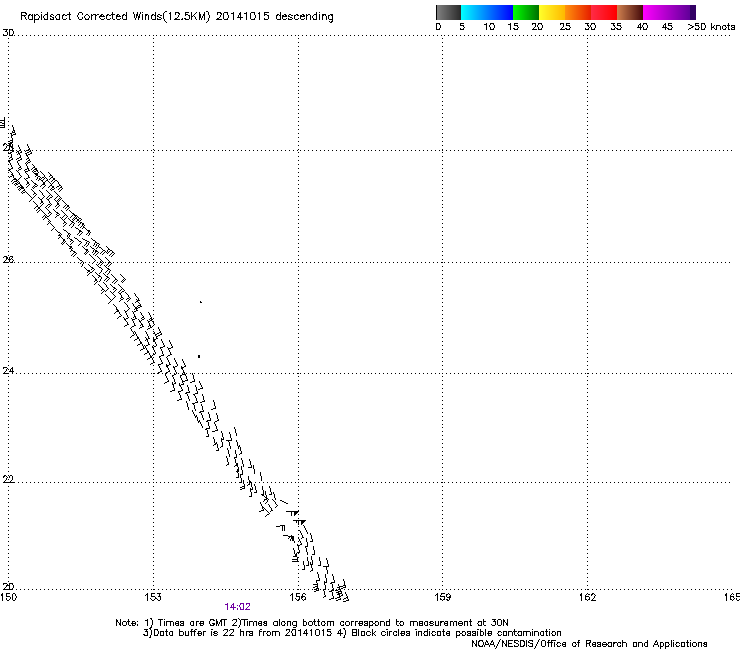Click the purple 14:02 time label
This screenshot has height=650, width=740.
click(237, 607)
